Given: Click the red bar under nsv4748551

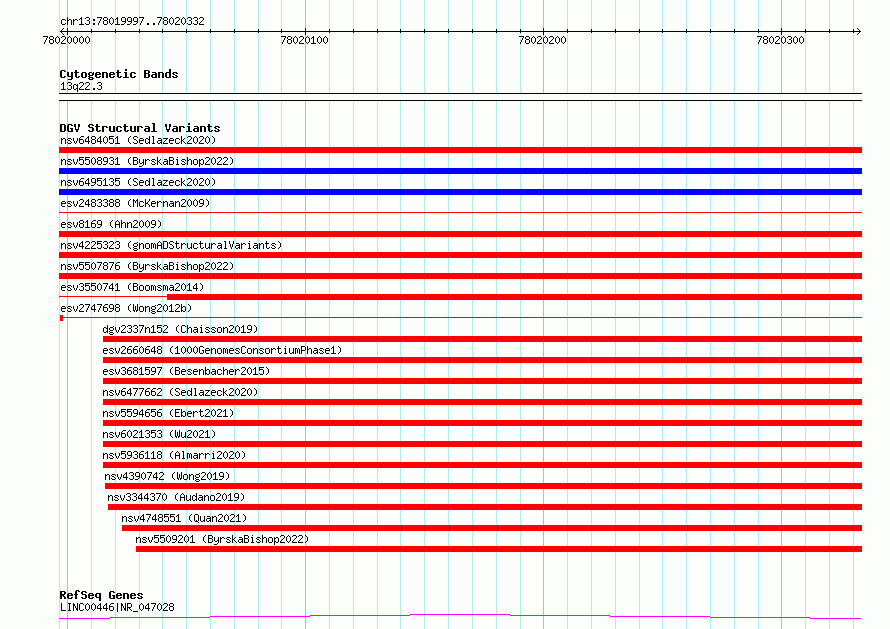Looking at the screenshot, I should click(x=492, y=528).
